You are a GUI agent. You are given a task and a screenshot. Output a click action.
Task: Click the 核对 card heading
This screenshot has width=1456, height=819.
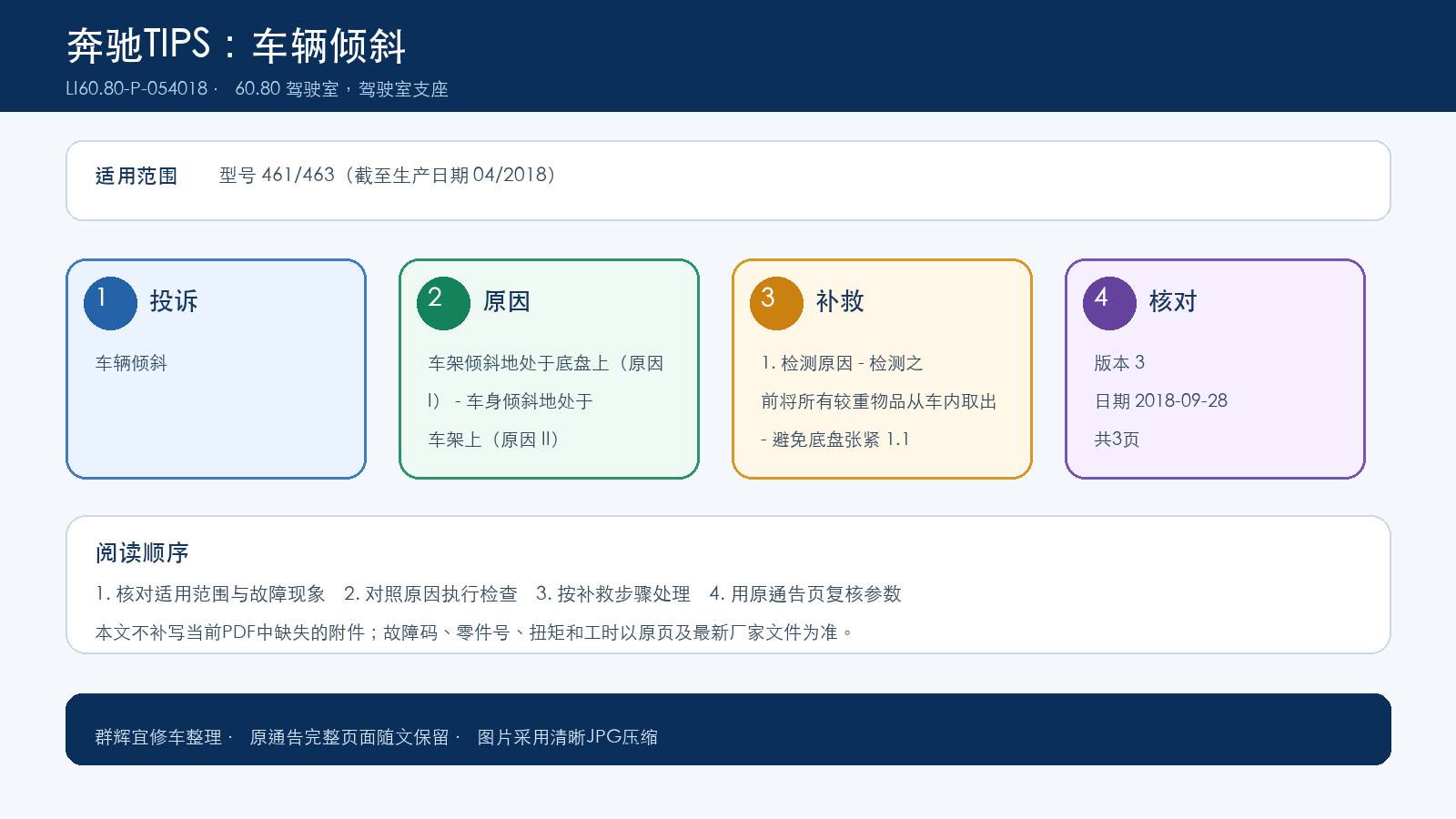pyautogui.click(x=1173, y=301)
